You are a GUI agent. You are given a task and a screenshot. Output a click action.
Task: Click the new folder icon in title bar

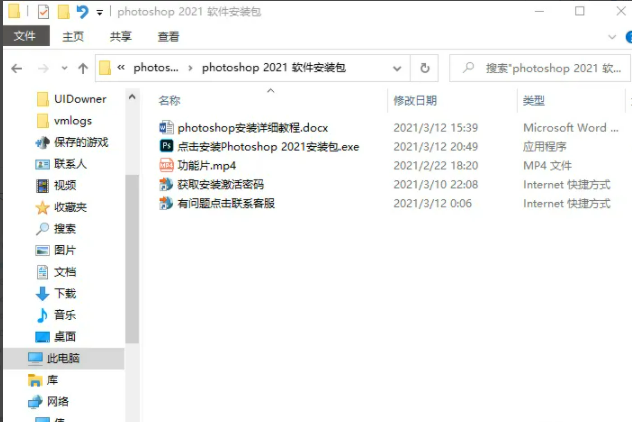pyautogui.click(x=63, y=11)
